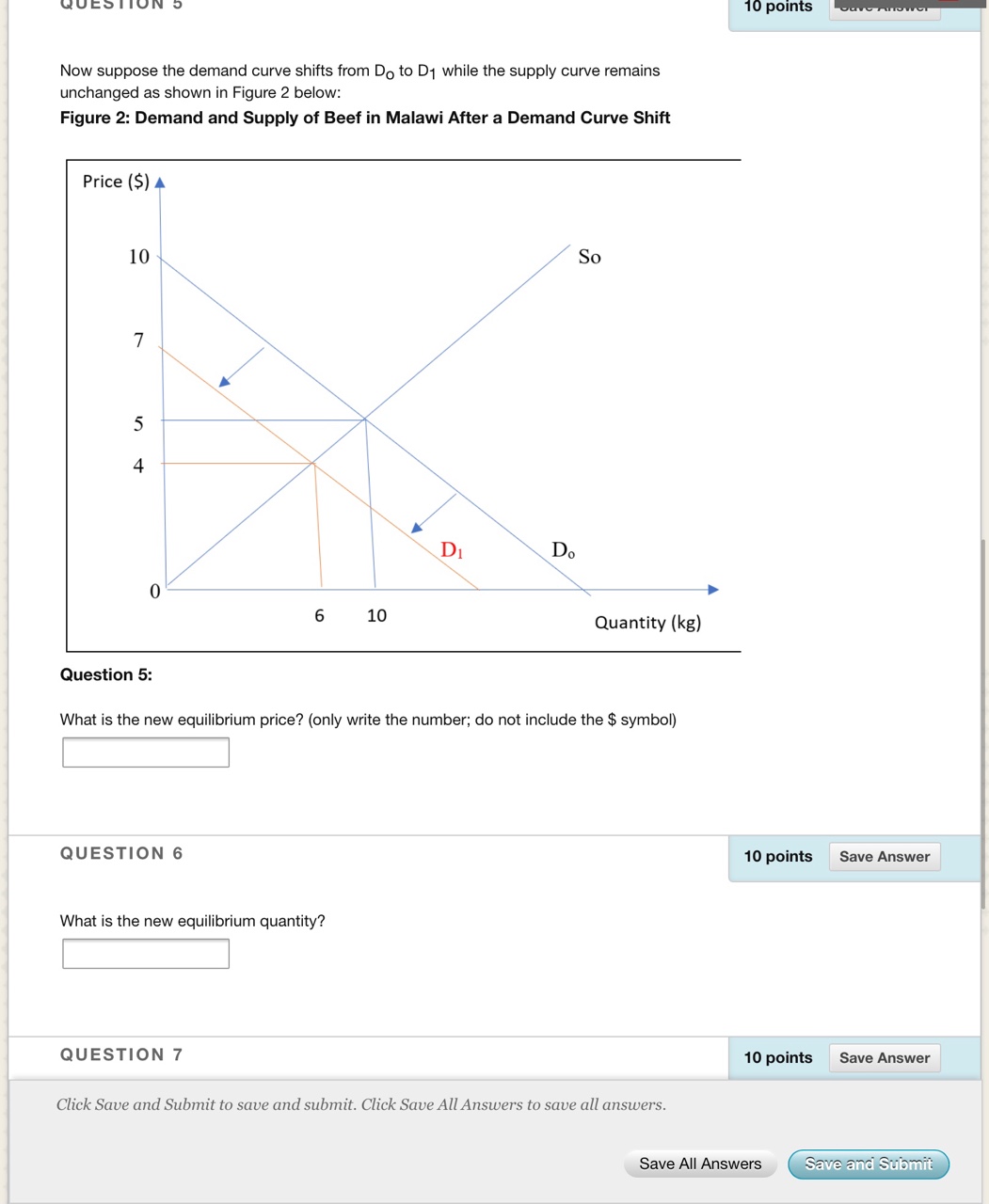Click the equilibrium point where So crosses D1
This screenshot has height=1204, width=989.
[311, 463]
